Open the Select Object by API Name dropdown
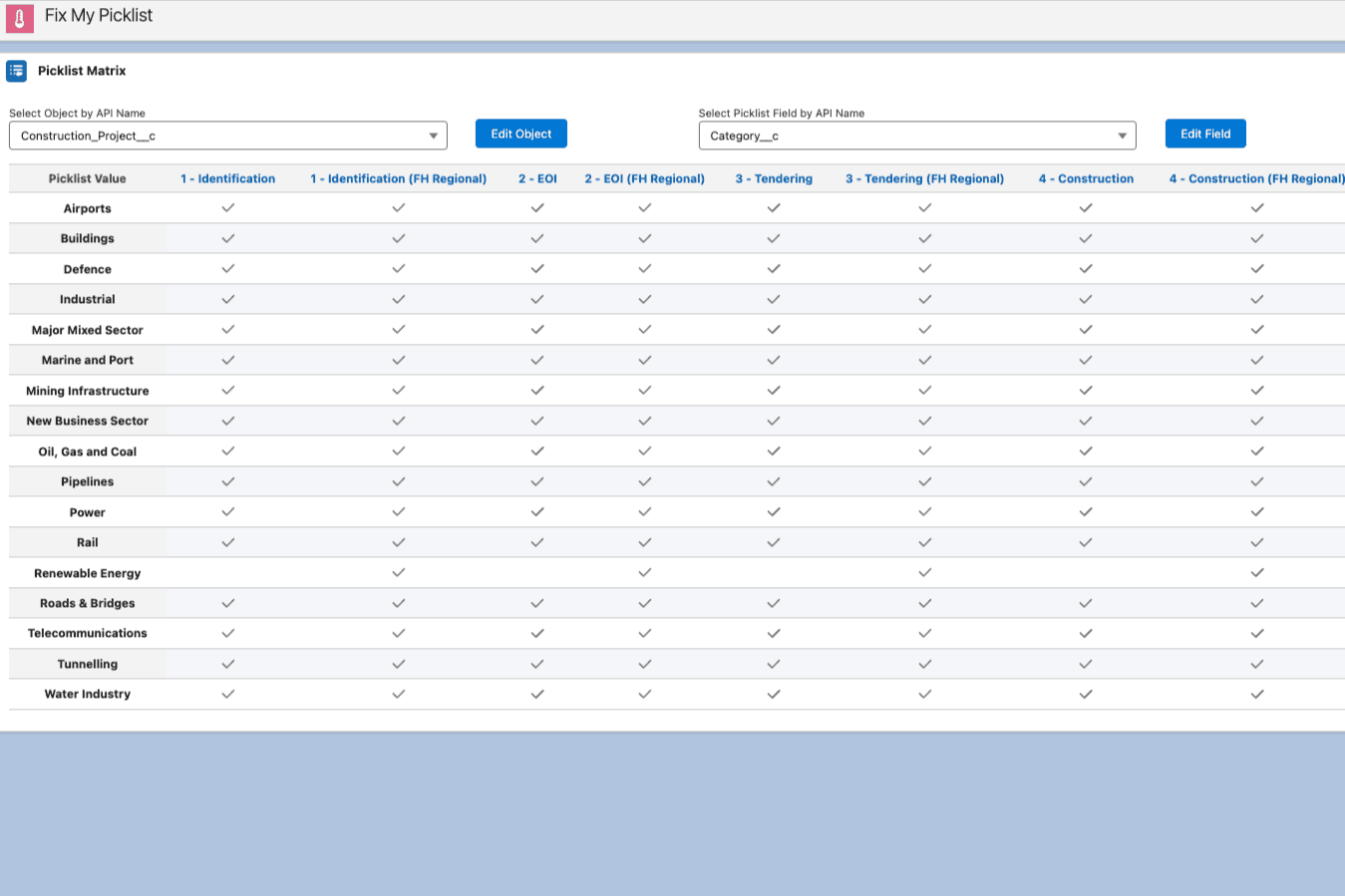 (228, 136)
